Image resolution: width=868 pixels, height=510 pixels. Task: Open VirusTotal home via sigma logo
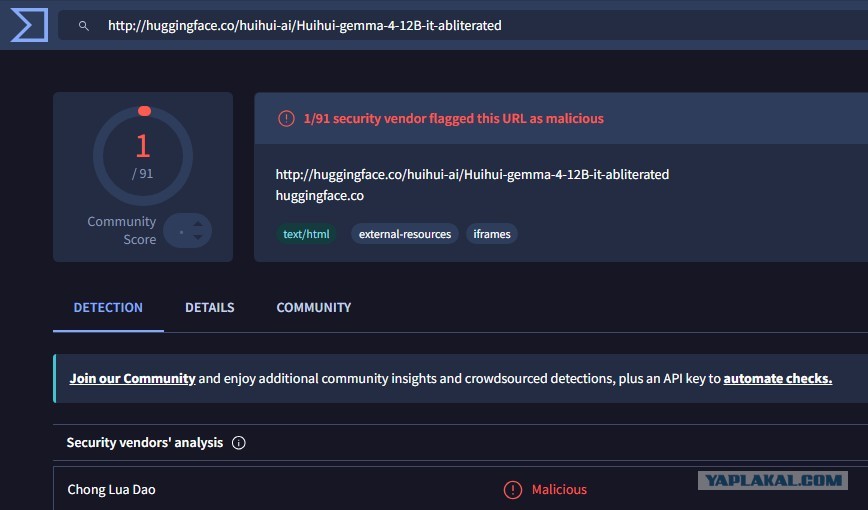[x=29, y=25]
